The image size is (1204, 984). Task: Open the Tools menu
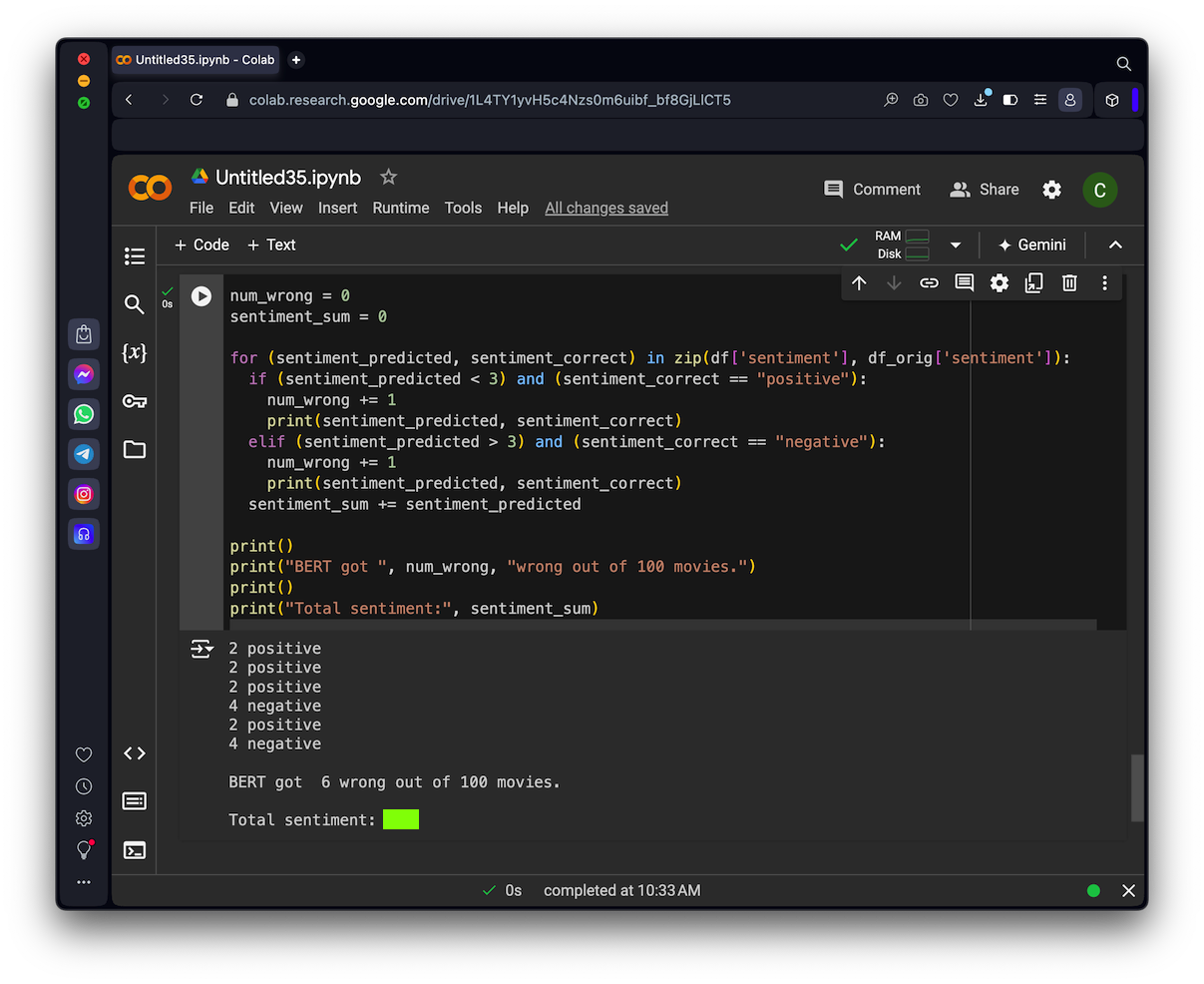pos(463,208)
